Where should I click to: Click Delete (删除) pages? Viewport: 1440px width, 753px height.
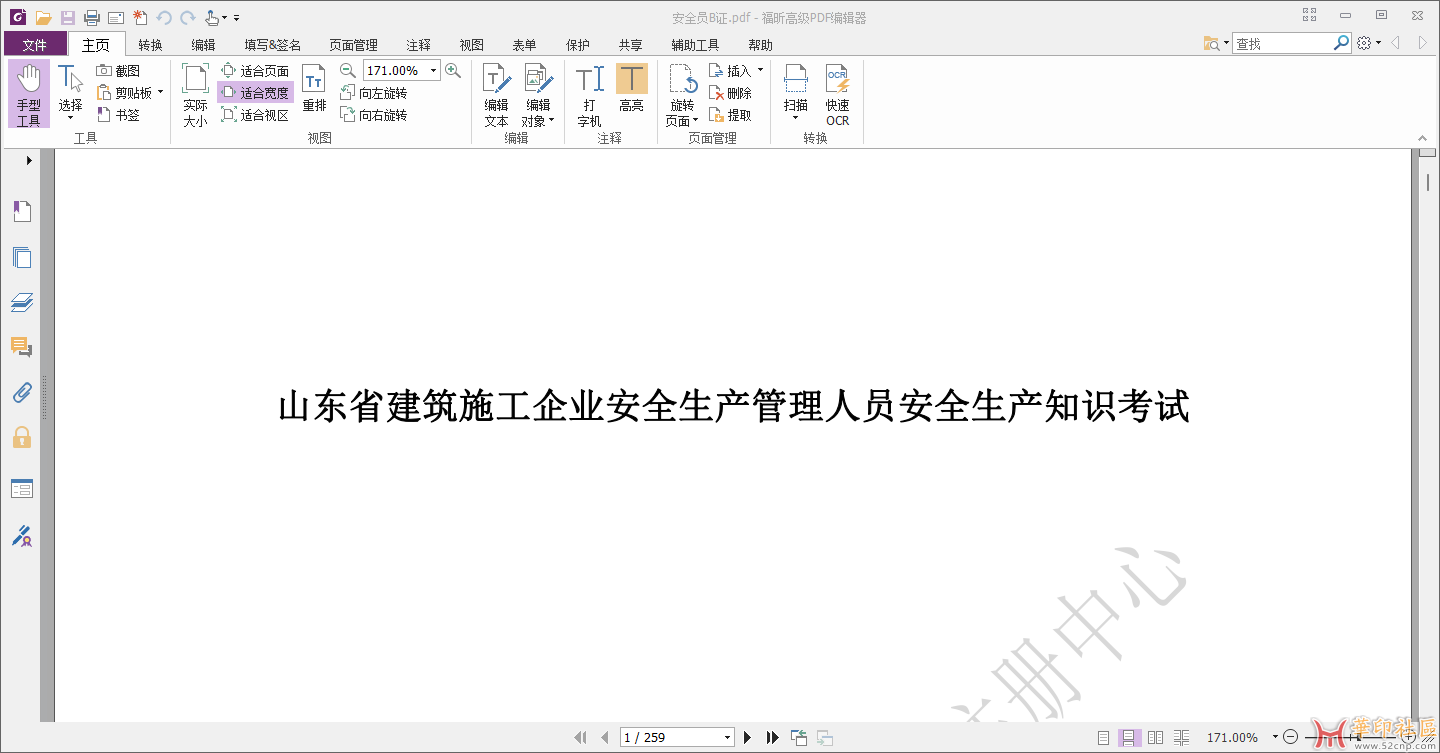(x=730, y=93)
